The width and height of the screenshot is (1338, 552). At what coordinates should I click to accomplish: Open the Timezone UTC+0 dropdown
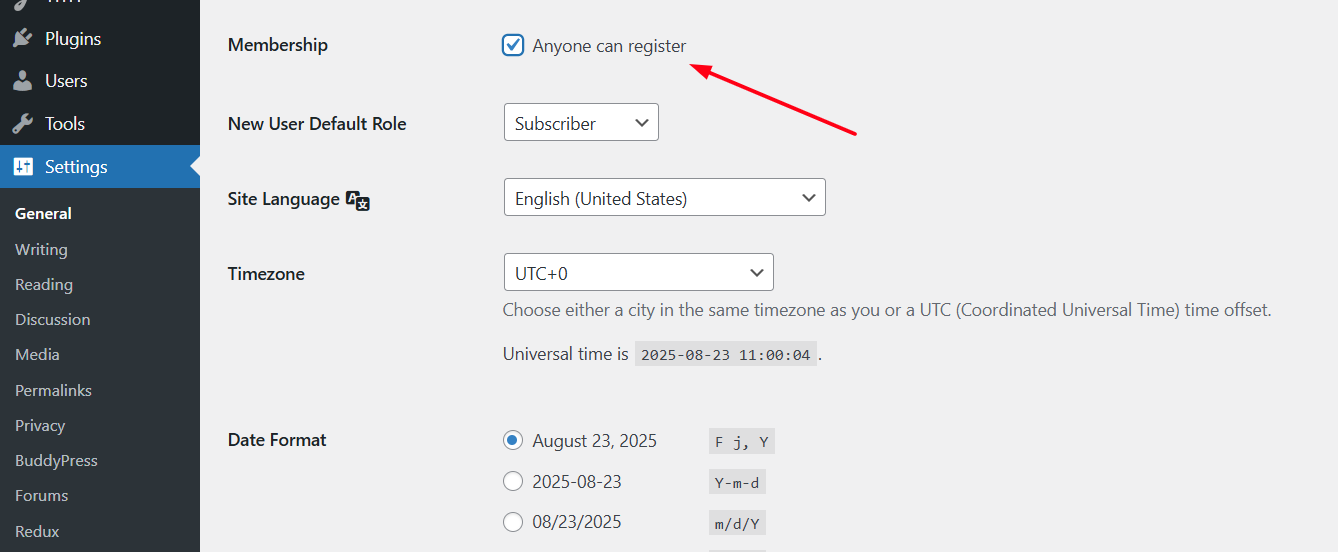tap(638, 273)
